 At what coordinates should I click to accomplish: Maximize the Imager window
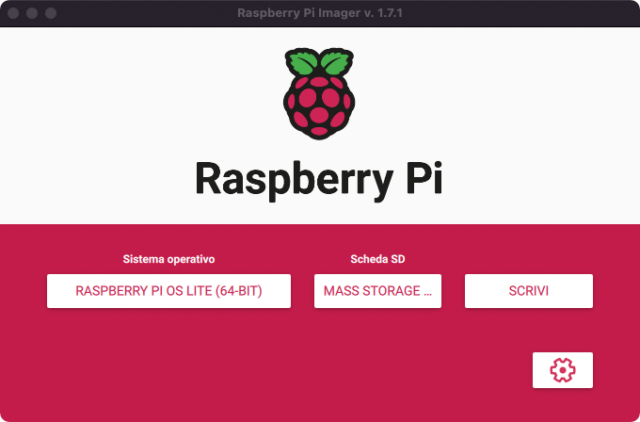tap(50, 14)
